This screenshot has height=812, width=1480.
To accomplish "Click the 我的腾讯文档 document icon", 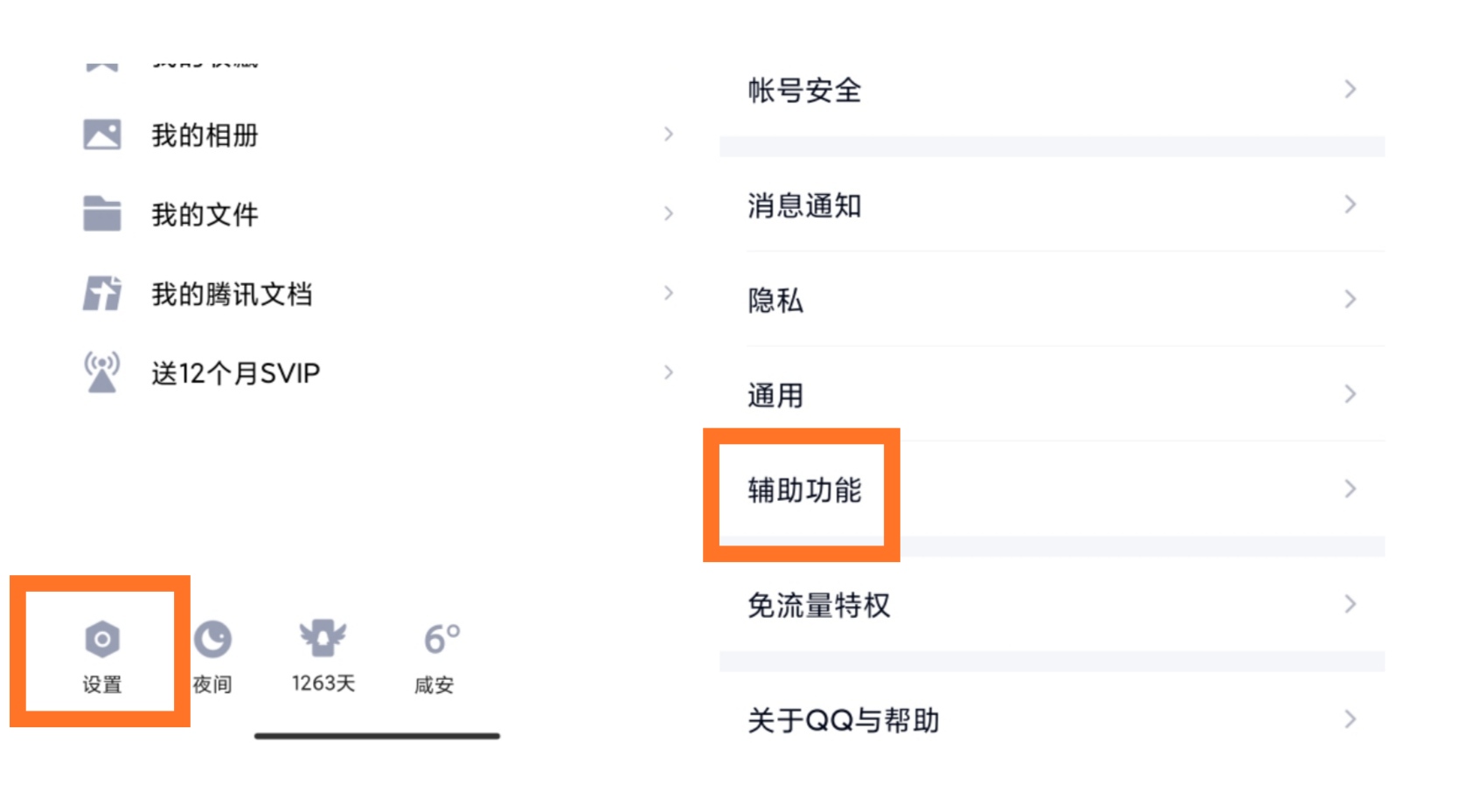I will pyautogui.click(x=102, y=294).
